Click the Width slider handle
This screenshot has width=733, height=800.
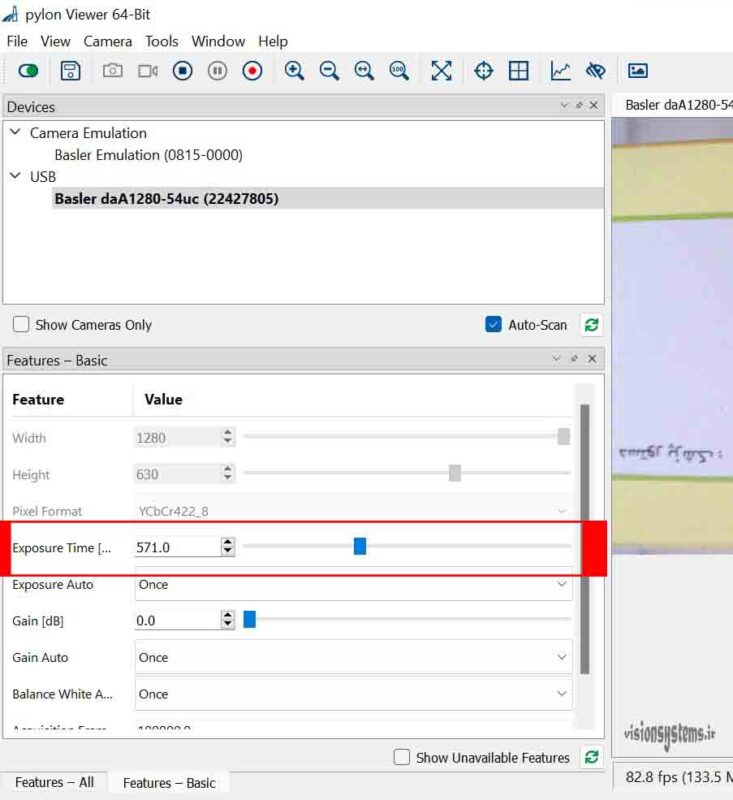pyautogui.click(x=564, y=436)
